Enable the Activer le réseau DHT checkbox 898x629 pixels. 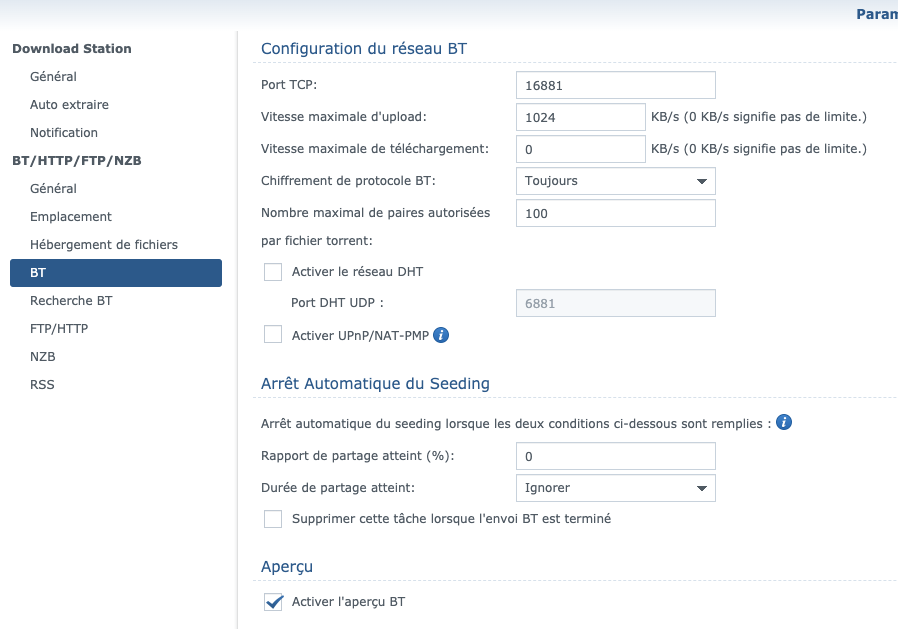coord(273,272)
